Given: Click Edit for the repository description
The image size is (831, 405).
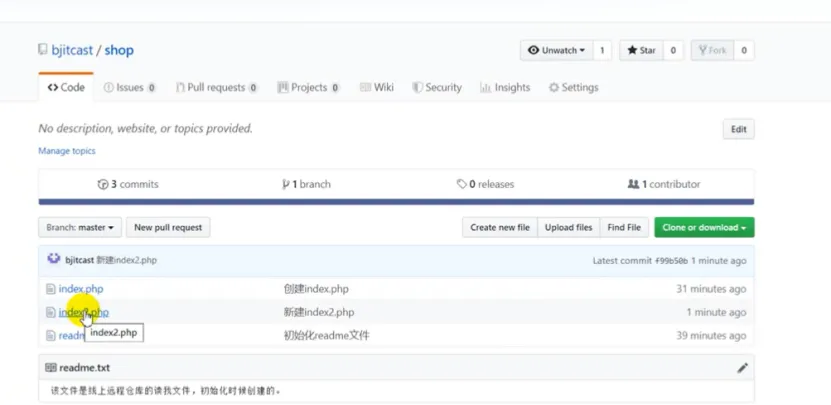Looking at the screenshot, I should (x=739, y=129).
